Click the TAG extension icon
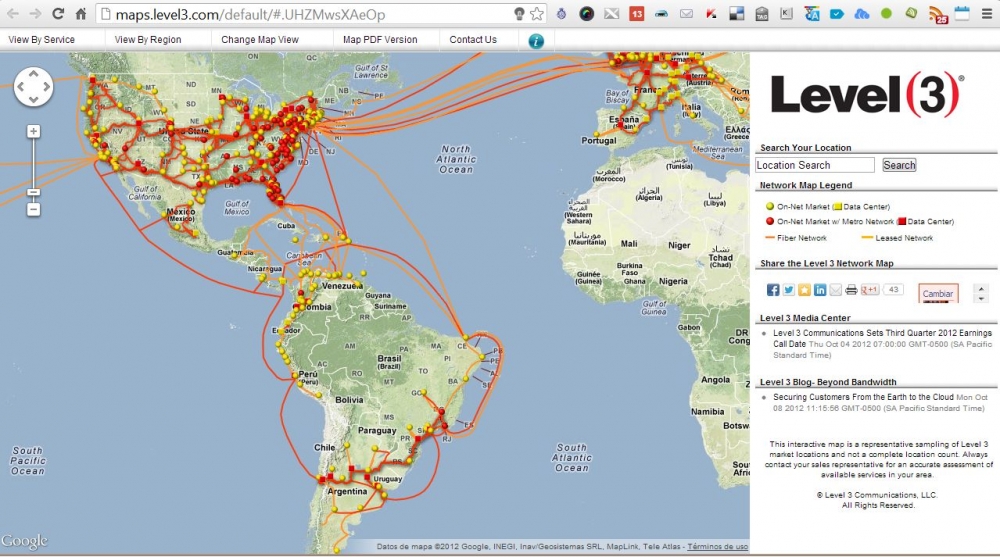1000x557 pixels. [761, 14]
